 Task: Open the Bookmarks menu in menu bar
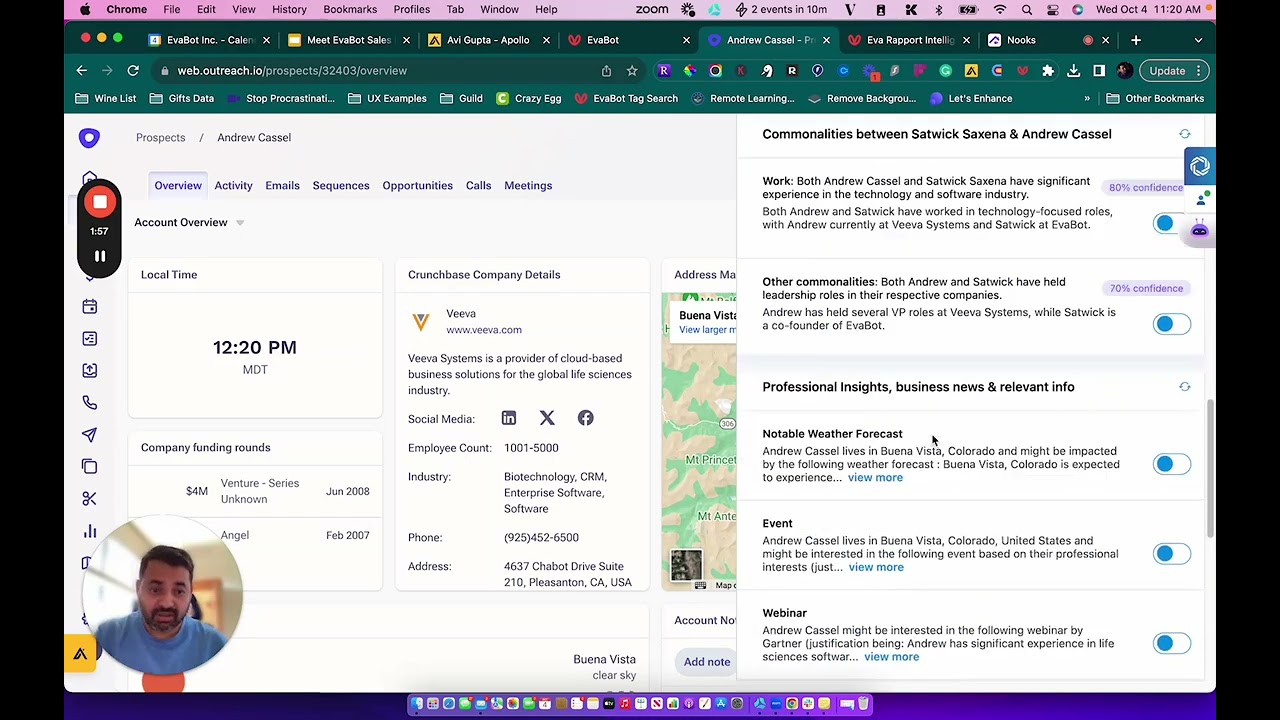(x=350, y=9)
